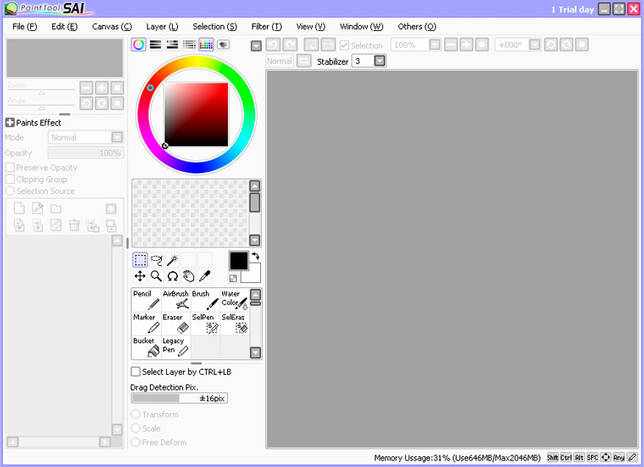
Task: Choose the Water Color tool
Action: click(x=234, y=299)
